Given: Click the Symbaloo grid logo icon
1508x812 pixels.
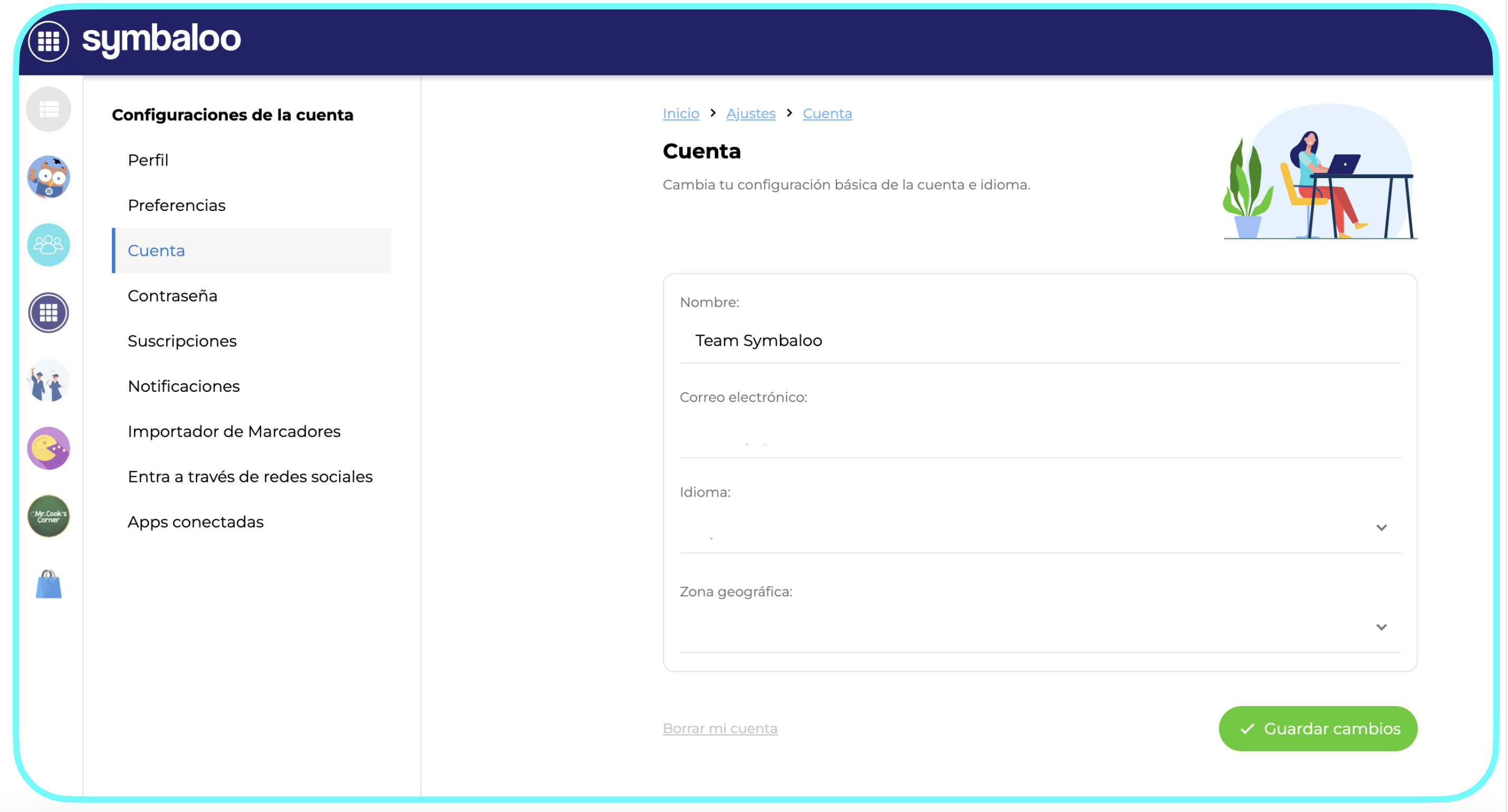Looking at the screenshot, I should click(49, 41).
